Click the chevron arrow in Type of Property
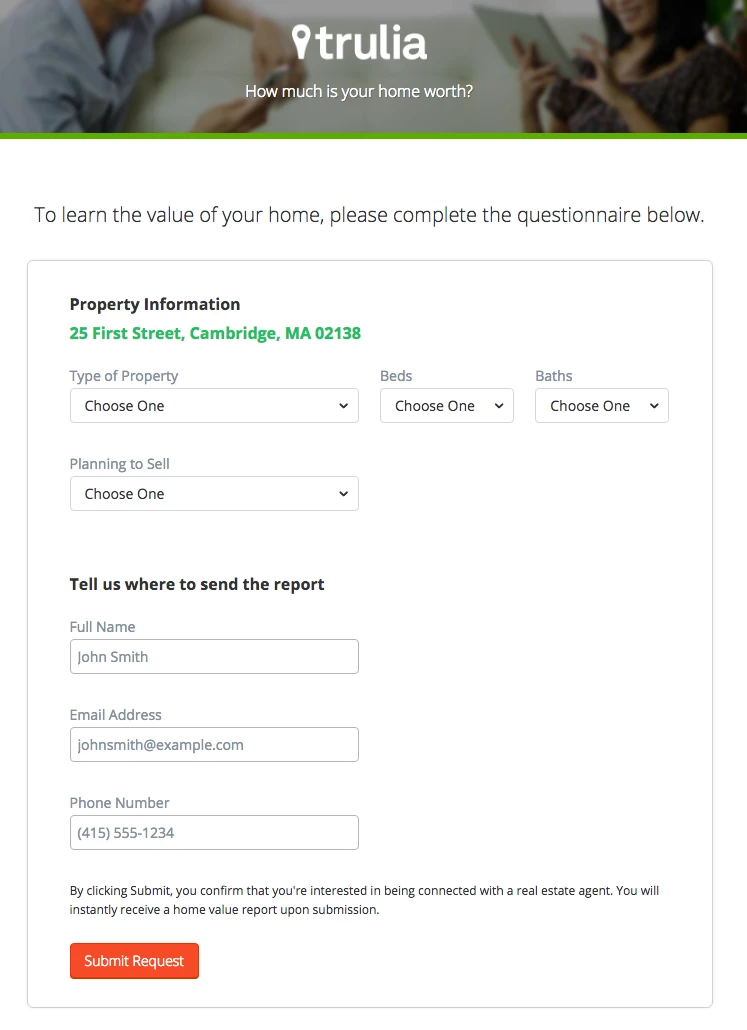Image resolution: width=747 pixels, height=1030 pixels. (343, 406)
